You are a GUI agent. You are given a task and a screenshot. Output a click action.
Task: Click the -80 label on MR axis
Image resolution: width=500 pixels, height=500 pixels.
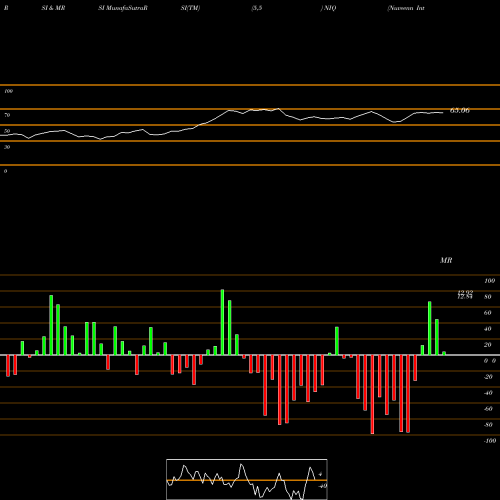point(488,425)
